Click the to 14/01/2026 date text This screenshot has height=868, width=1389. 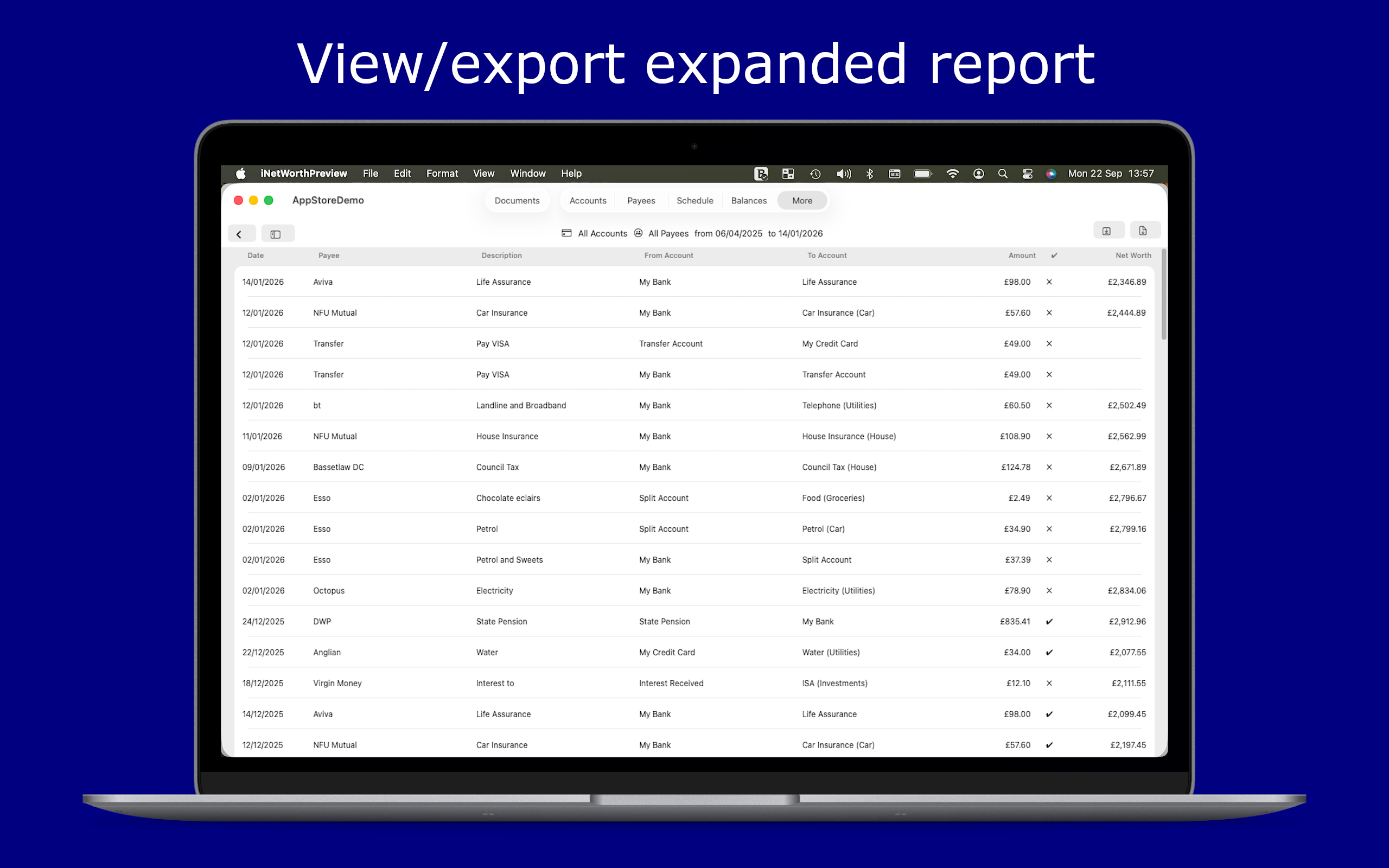coord(795,233)
